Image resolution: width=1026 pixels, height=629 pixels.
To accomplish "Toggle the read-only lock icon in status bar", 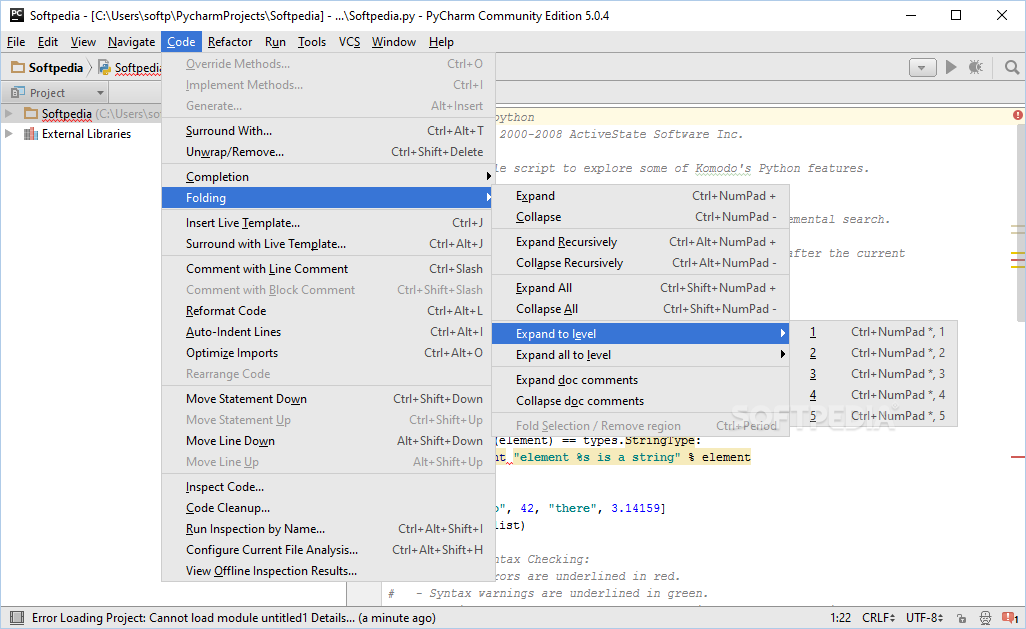I will pos(961,618).
